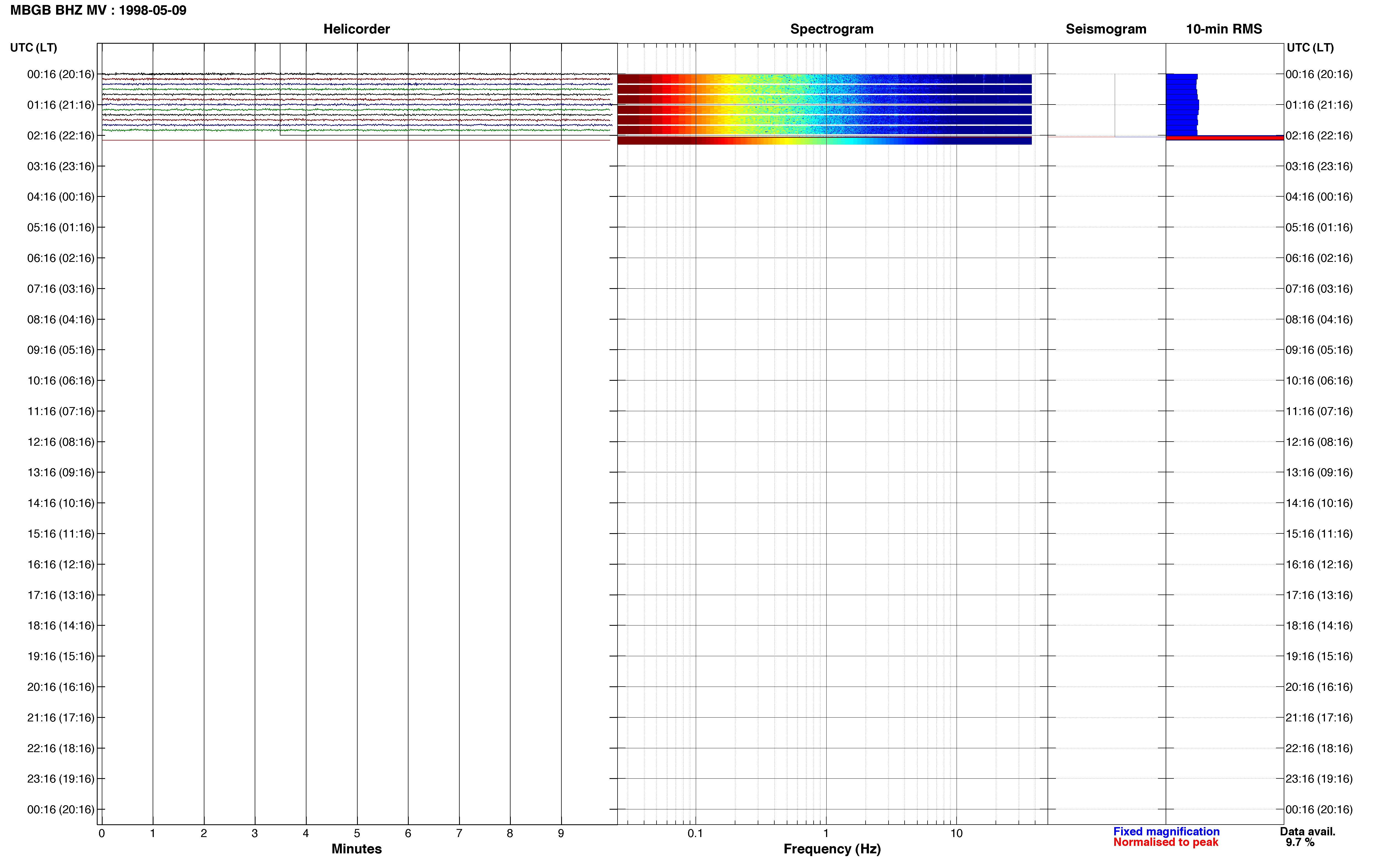Click left time label 15:16 (11:16)
The height and width of the screenshot is (868, 1388).
60,534
